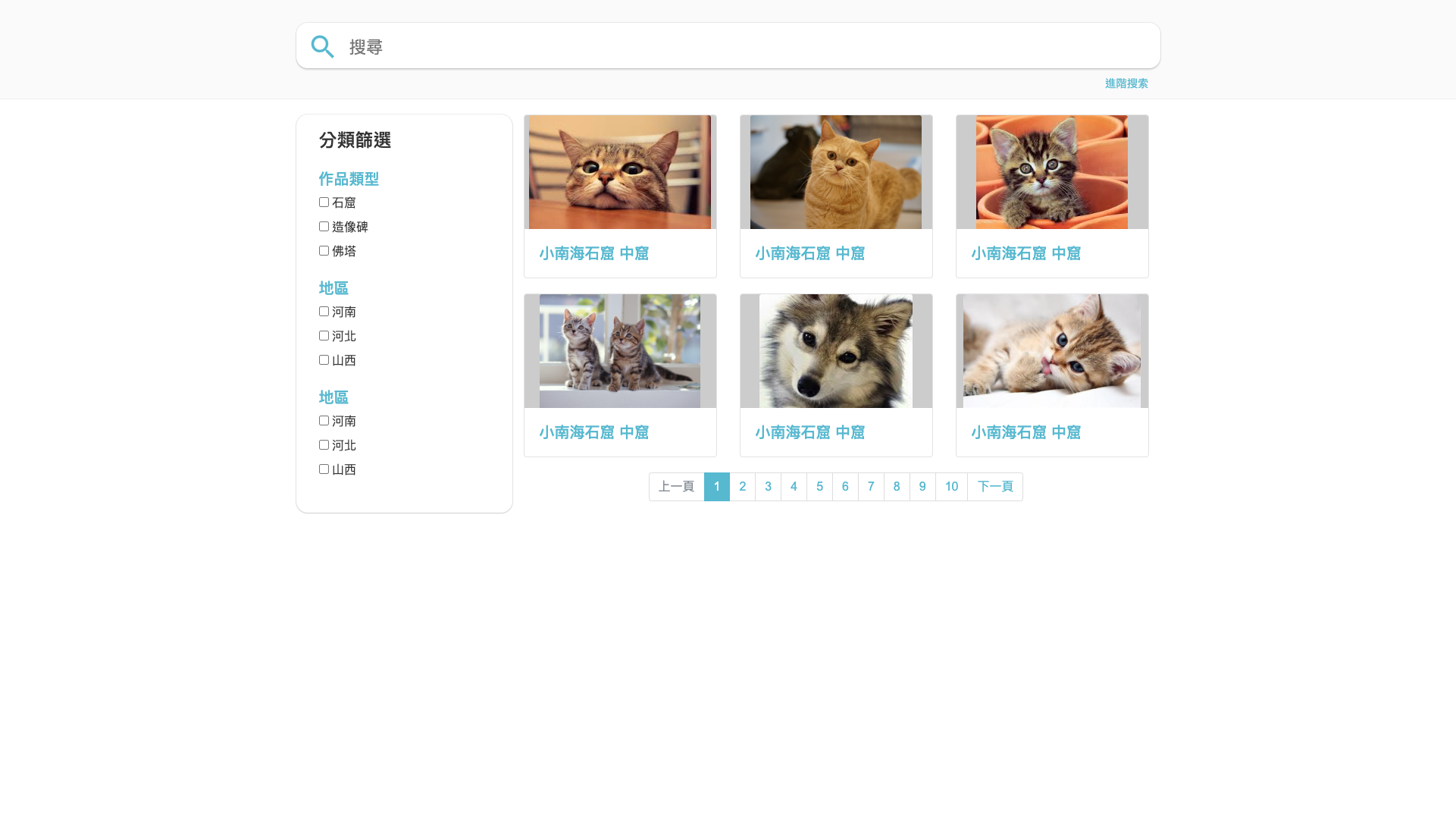Check the 石窟 checkbox
The image size is (1456, 819).
(x=324, y=202)
